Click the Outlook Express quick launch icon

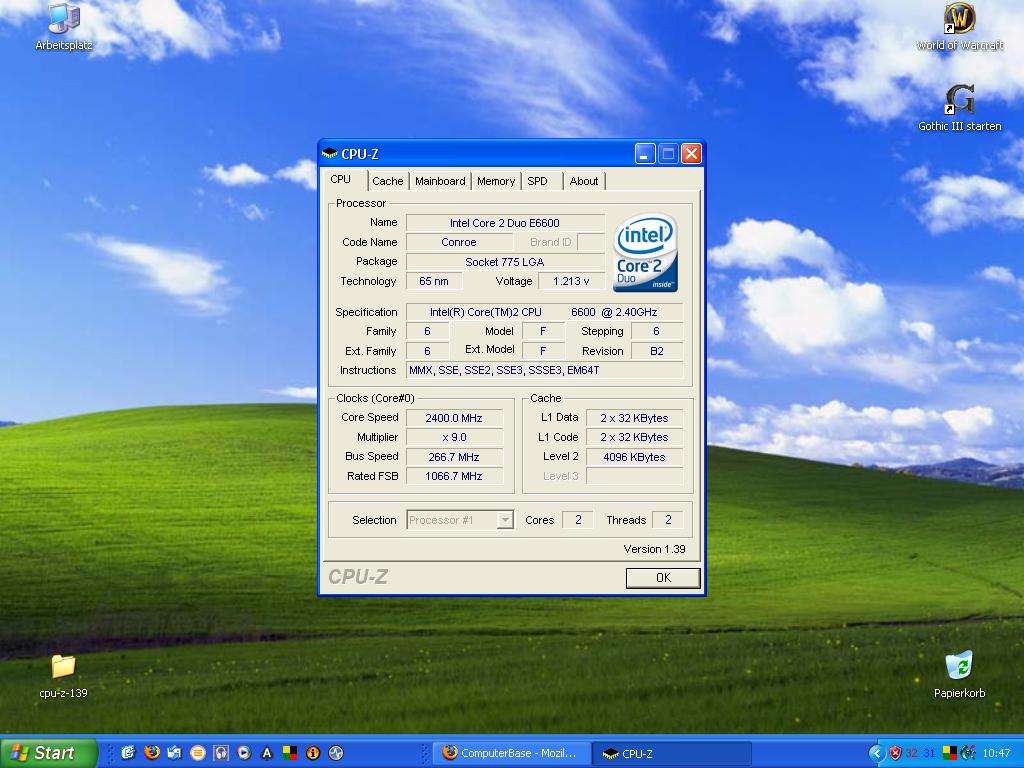click(x=174, y=753)
